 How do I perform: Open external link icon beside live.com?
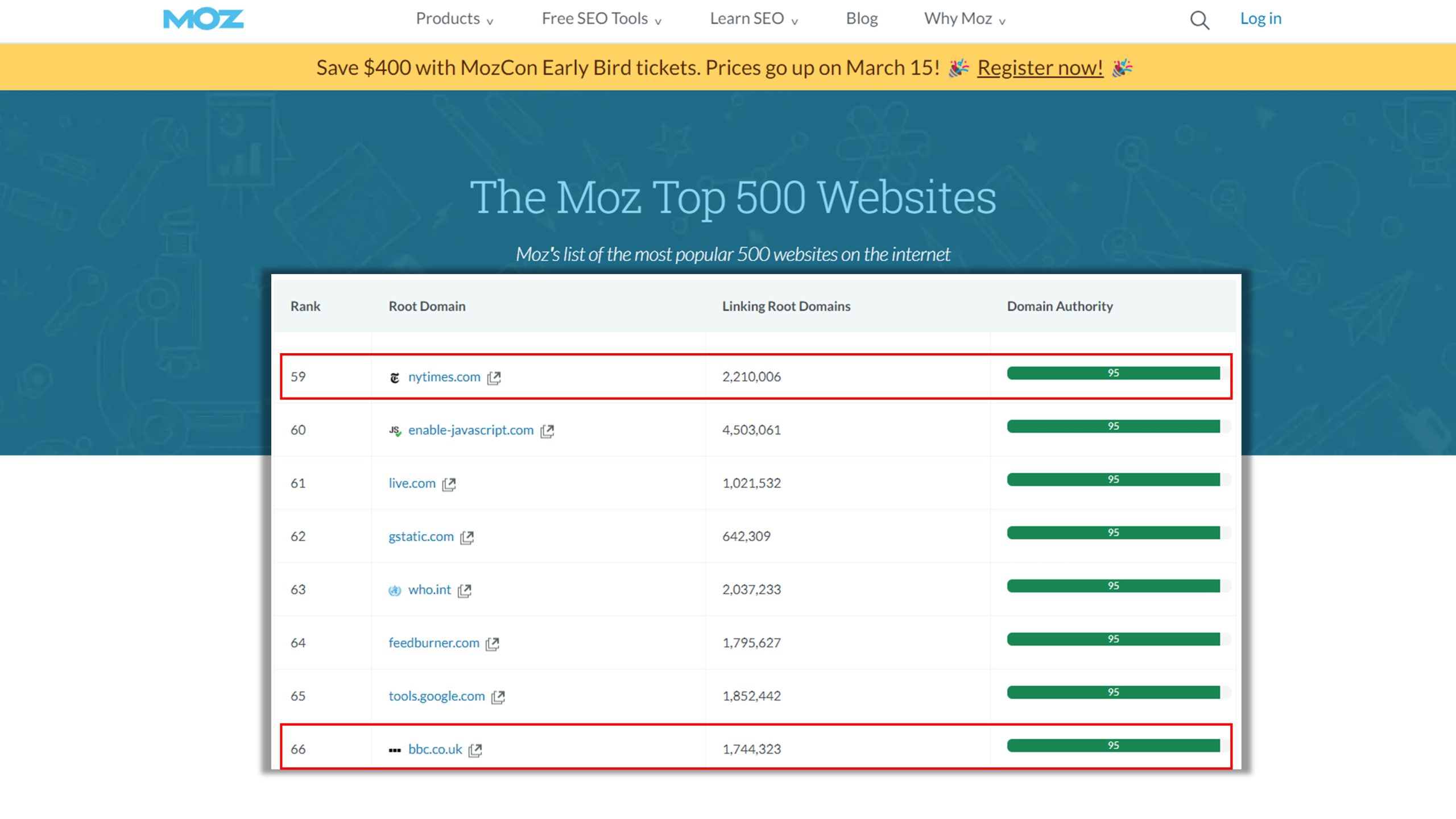(x=449, y=484)
